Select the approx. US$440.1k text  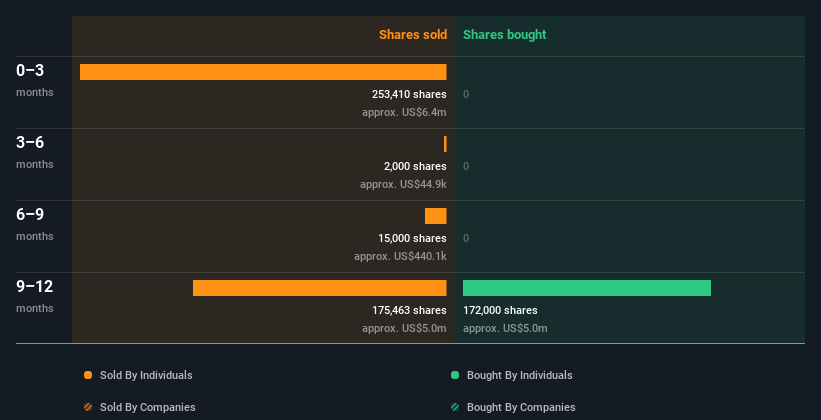point(400,256)
